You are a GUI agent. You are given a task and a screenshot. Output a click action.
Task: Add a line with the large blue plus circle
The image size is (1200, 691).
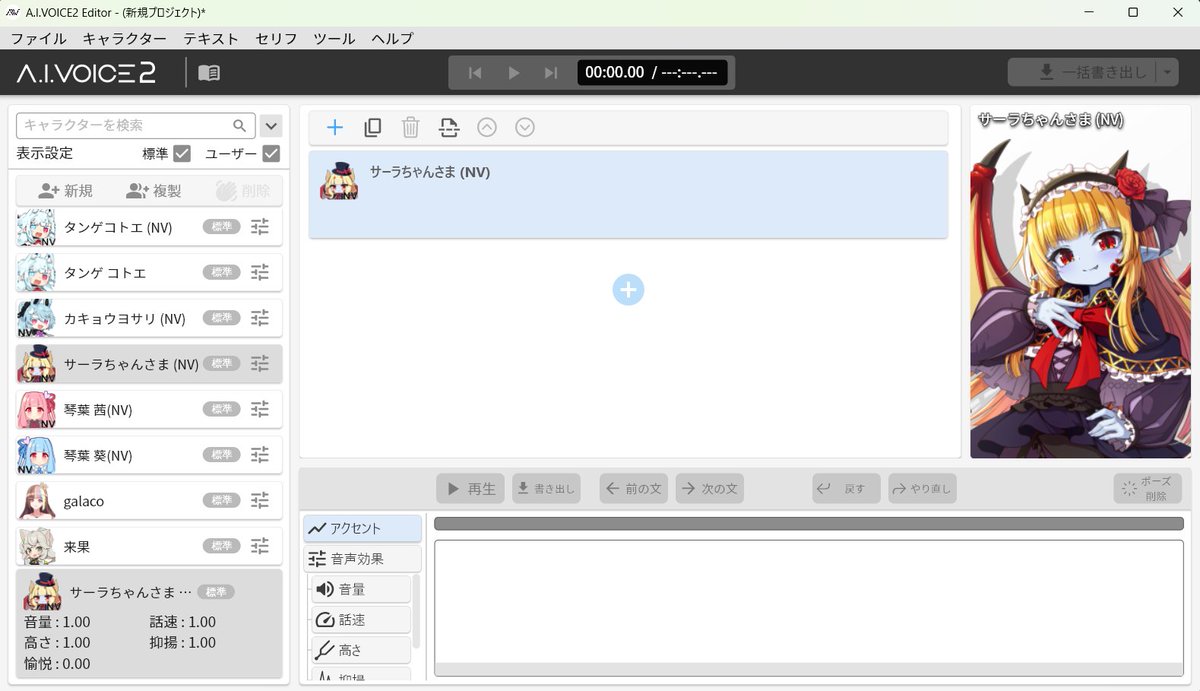(x=628, y=290)
